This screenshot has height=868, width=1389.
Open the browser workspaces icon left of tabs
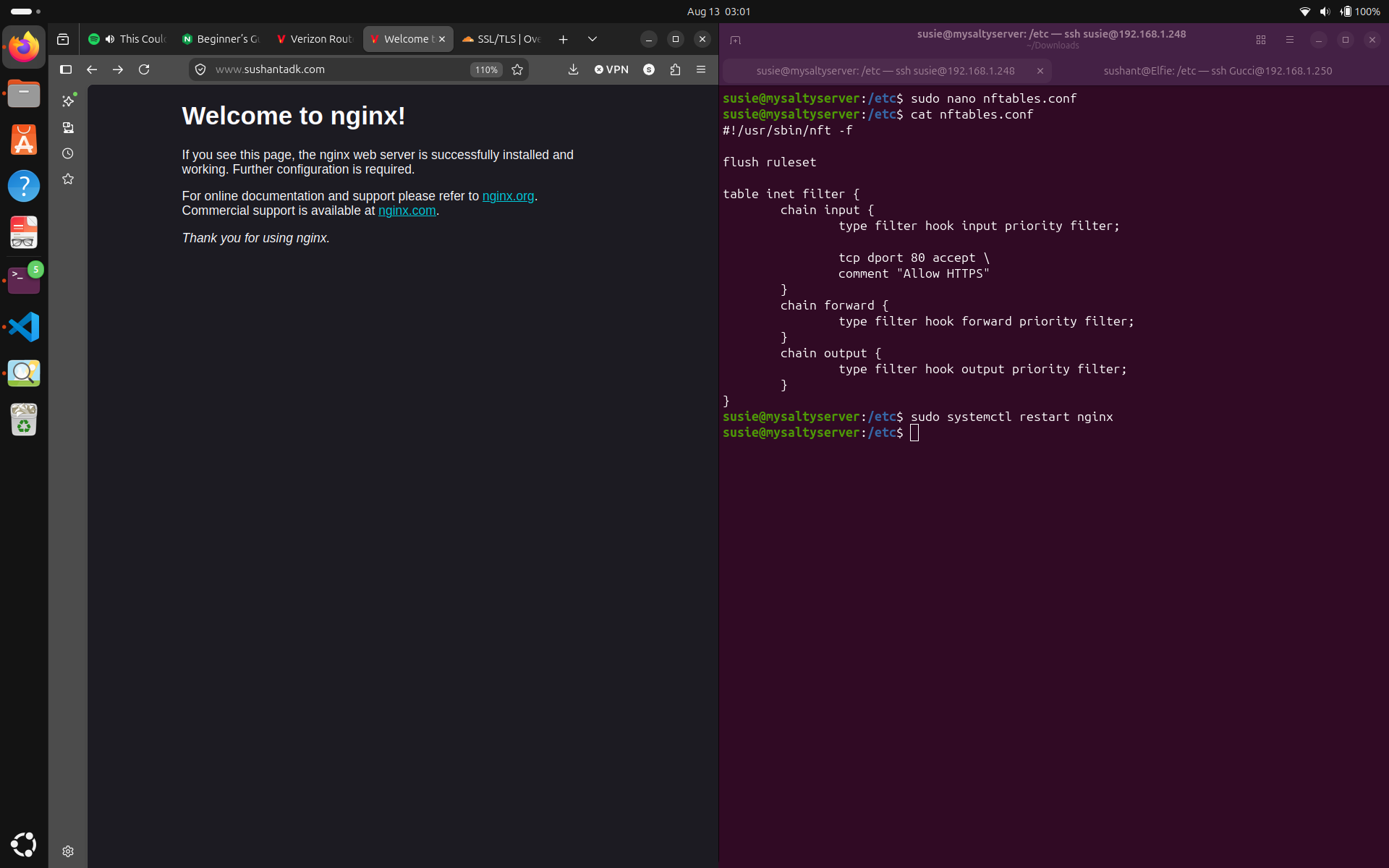[63, 39]
